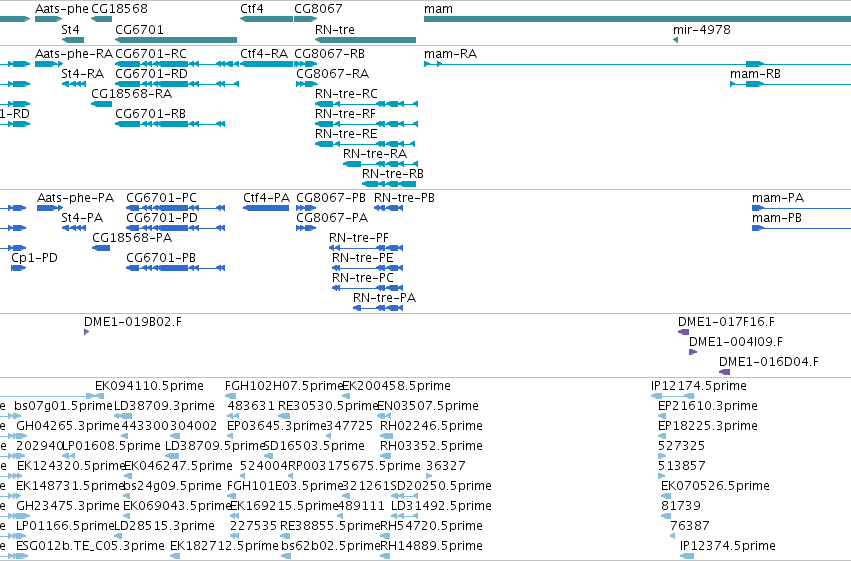Select the CG6701 gene label
851x561 pixels.
coord(139,30)
